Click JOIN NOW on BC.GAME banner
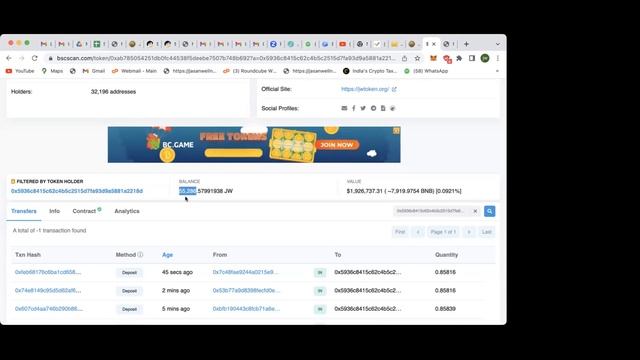Image resolution: width=640 pixels, height=360 pixels. (x=336, y=145)
